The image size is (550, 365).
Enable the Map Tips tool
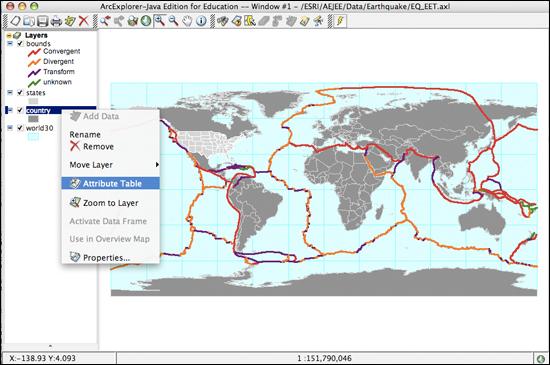304,21
